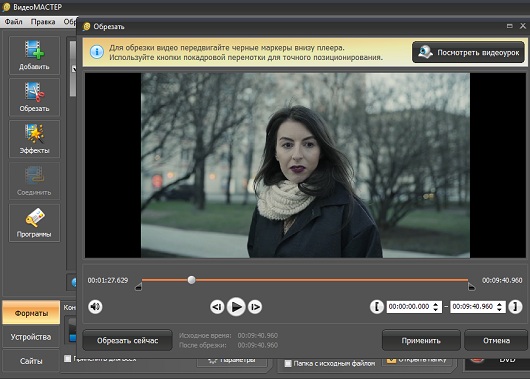Screen dimensions: 530x379
Task: Set trim start with left bracket button
Action: pyautogui.click(x=377, y=307)
